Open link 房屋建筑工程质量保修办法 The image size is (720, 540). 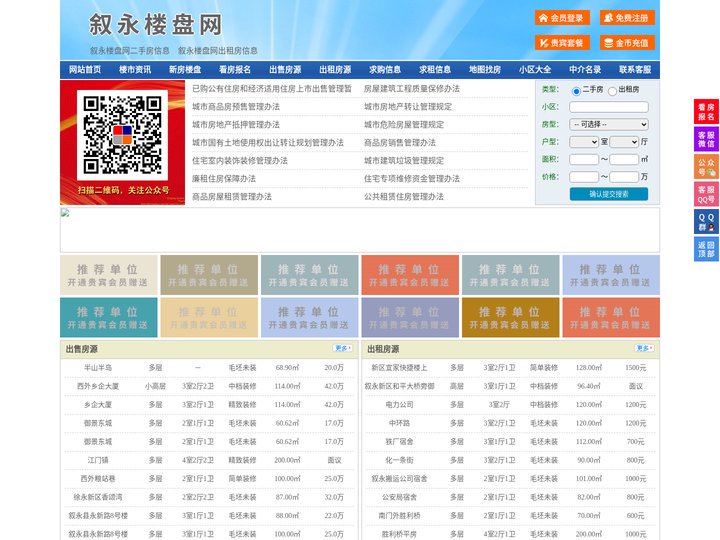pyautogui.click(x=412, y=89)
